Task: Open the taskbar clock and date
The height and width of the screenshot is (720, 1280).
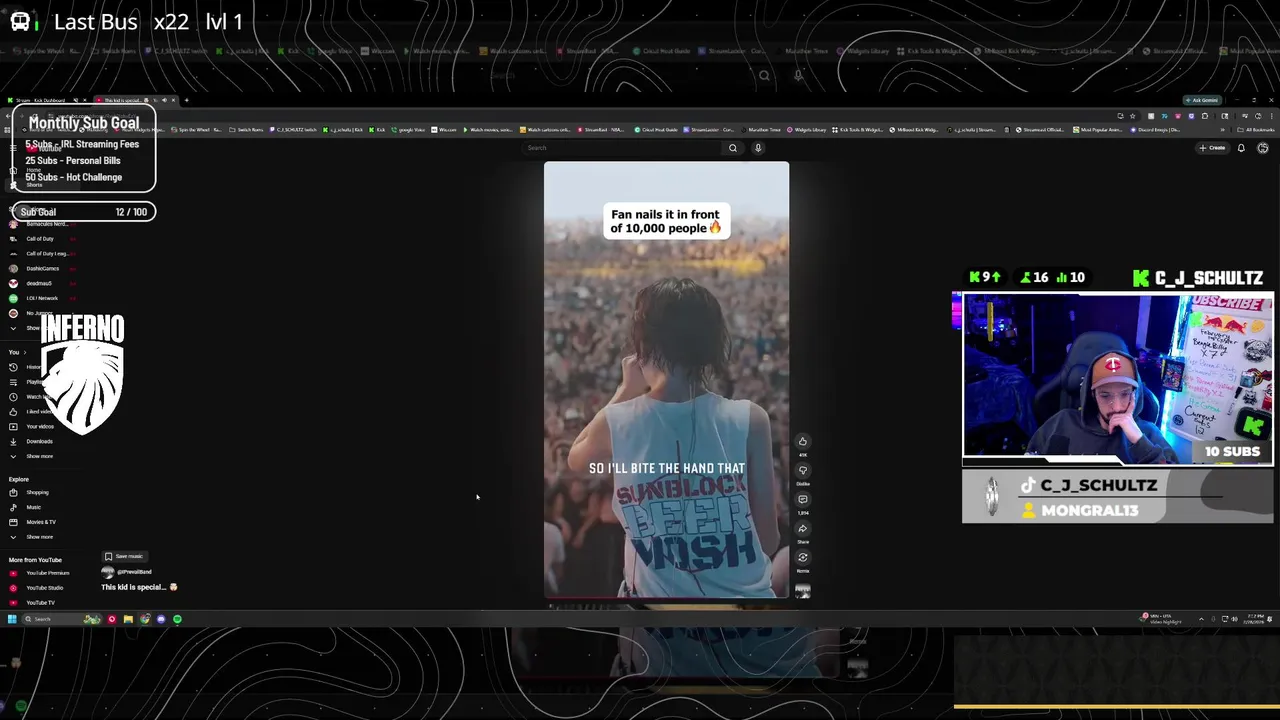Action: point(1256,619)
